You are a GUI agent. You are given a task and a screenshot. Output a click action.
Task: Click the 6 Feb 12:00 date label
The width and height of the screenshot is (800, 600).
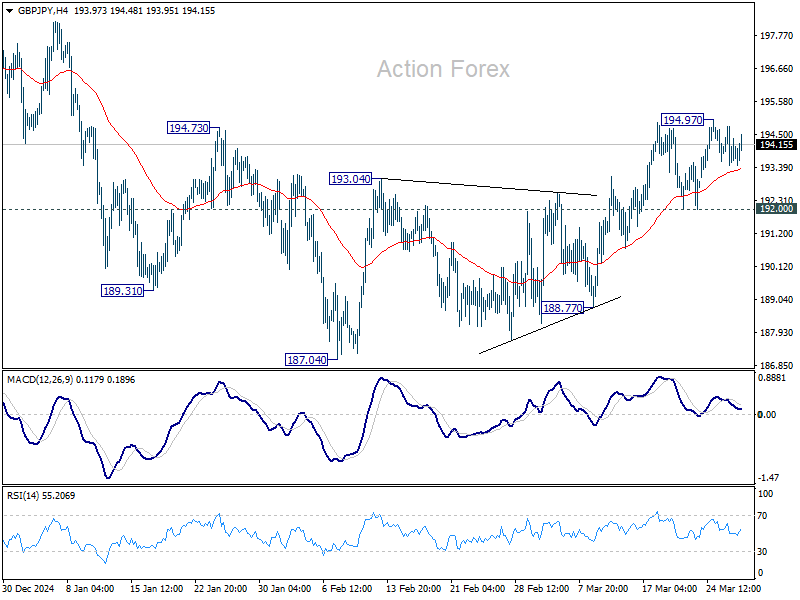click(x=347, y=588)
